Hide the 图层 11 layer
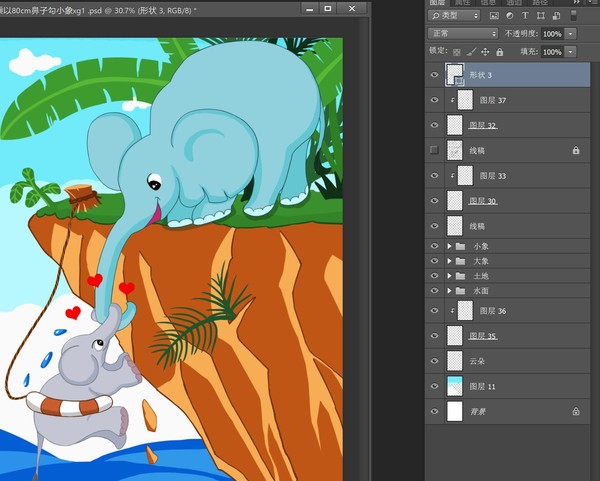The width and height of the screenshot is (600, 481). click(434, 386)
